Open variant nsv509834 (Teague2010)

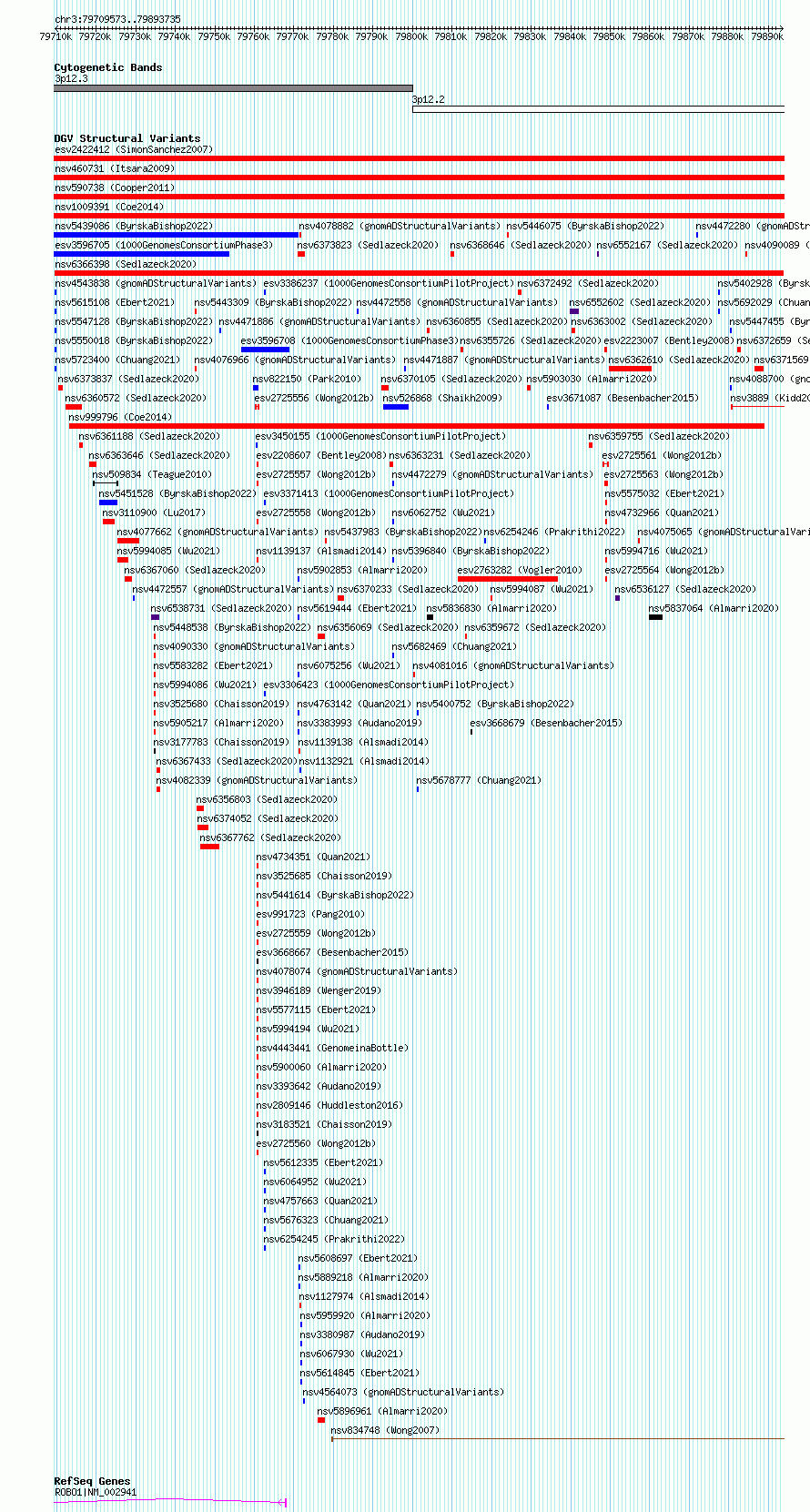(151, 474)
